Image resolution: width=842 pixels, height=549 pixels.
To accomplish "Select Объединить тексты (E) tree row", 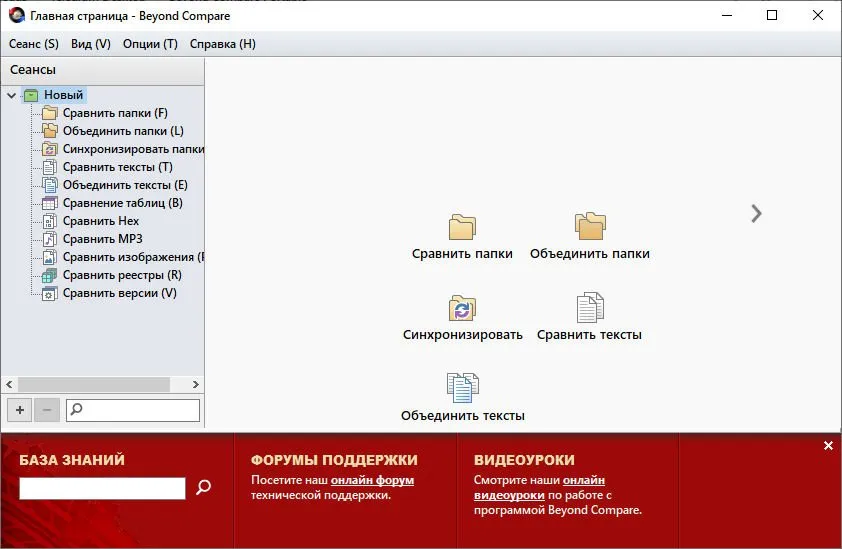I will coord(125,185).
